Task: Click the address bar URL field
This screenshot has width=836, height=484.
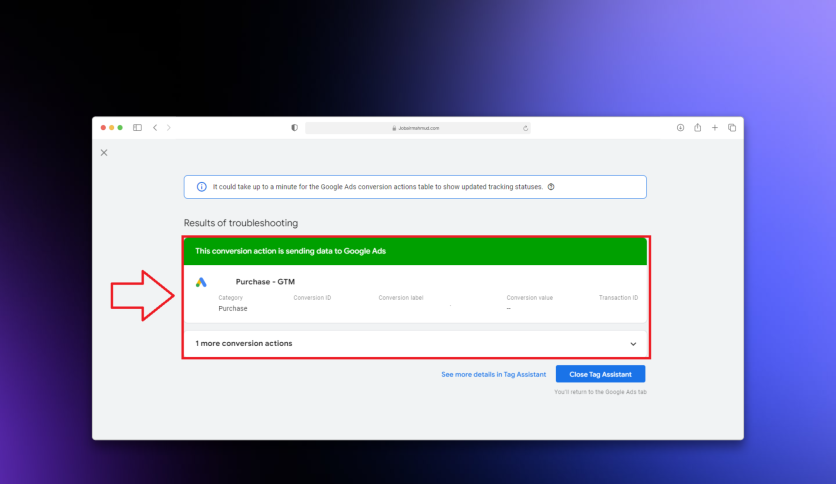Action: pos(417,128)
